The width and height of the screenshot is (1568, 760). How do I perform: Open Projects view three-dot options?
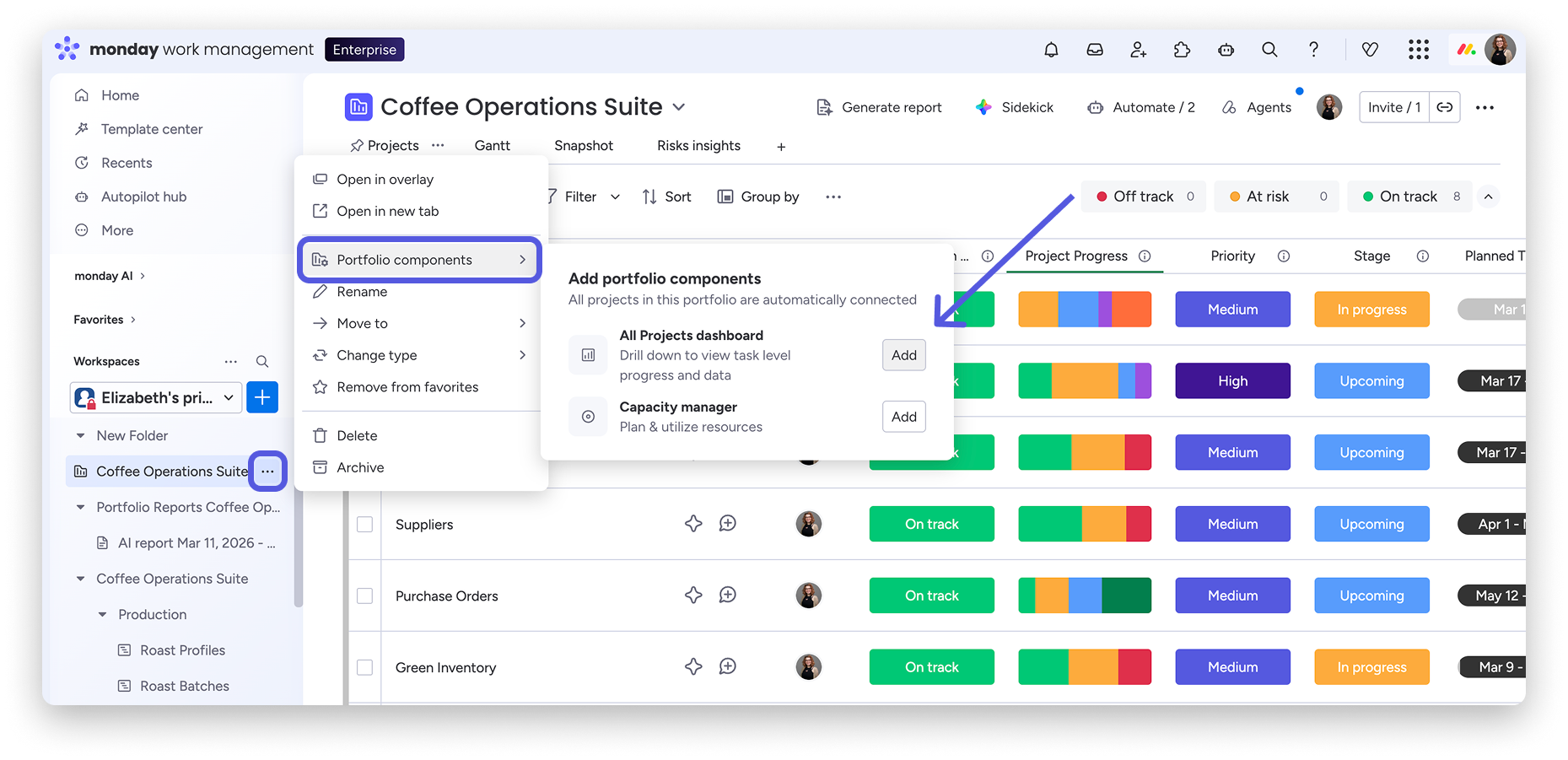[438, 145]
